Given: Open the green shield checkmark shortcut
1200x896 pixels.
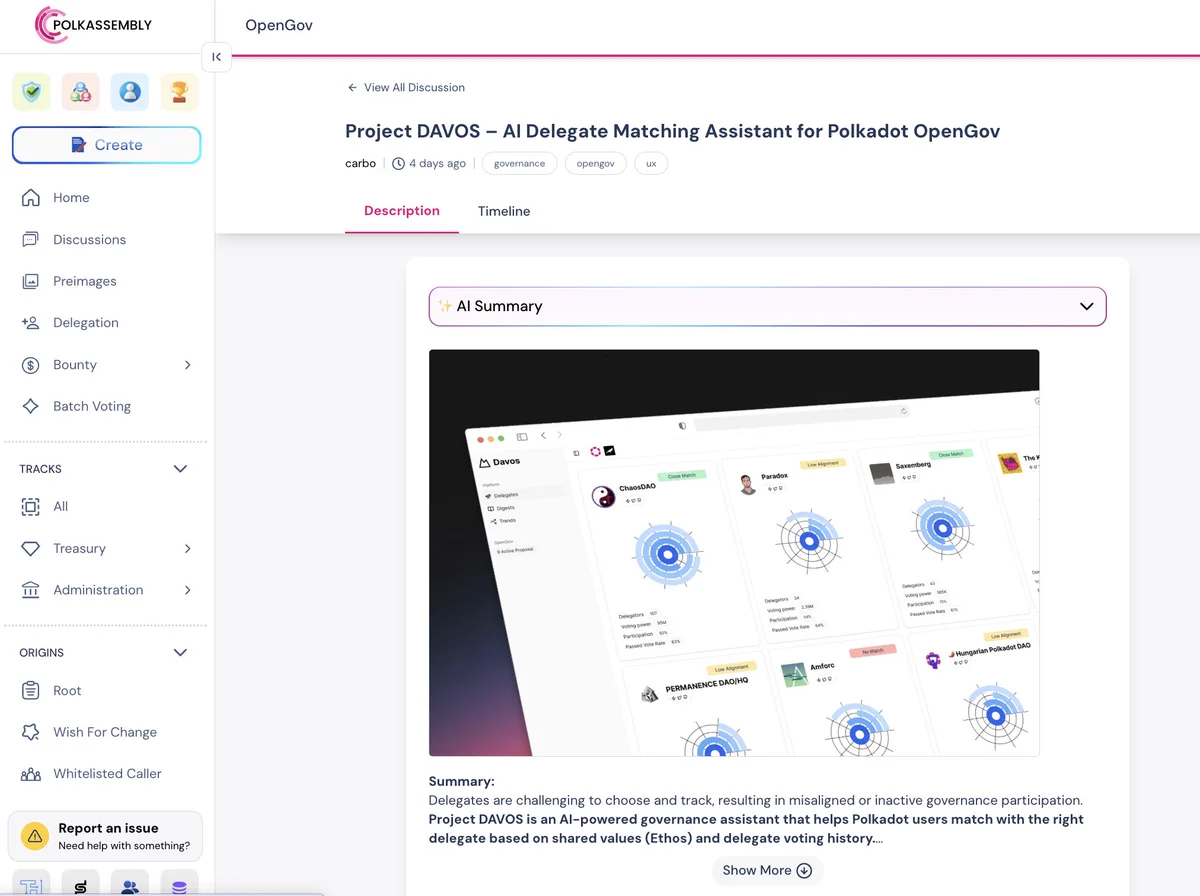Looking at the screenshot, I should (32, 92).
